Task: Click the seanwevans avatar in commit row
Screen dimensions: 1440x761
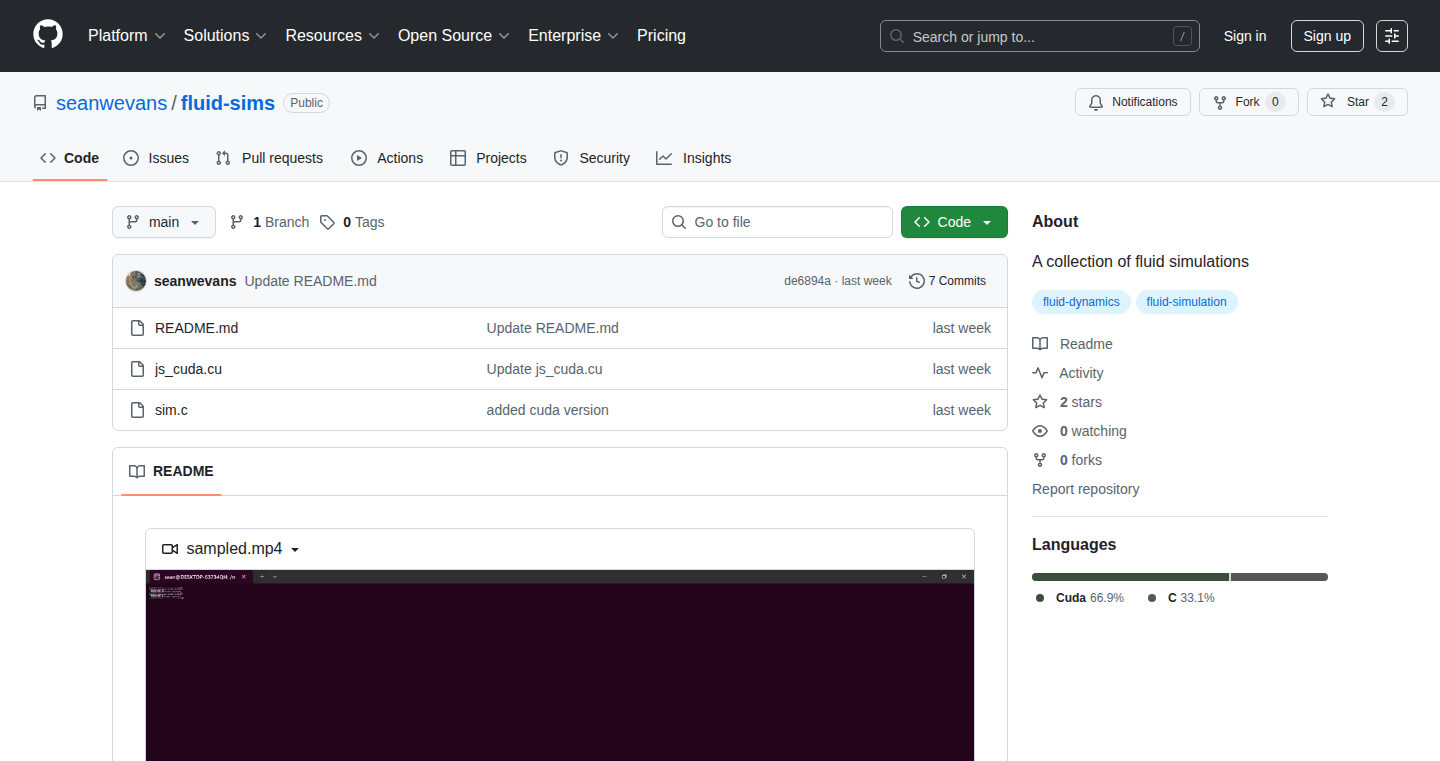Action: [136, 281]
